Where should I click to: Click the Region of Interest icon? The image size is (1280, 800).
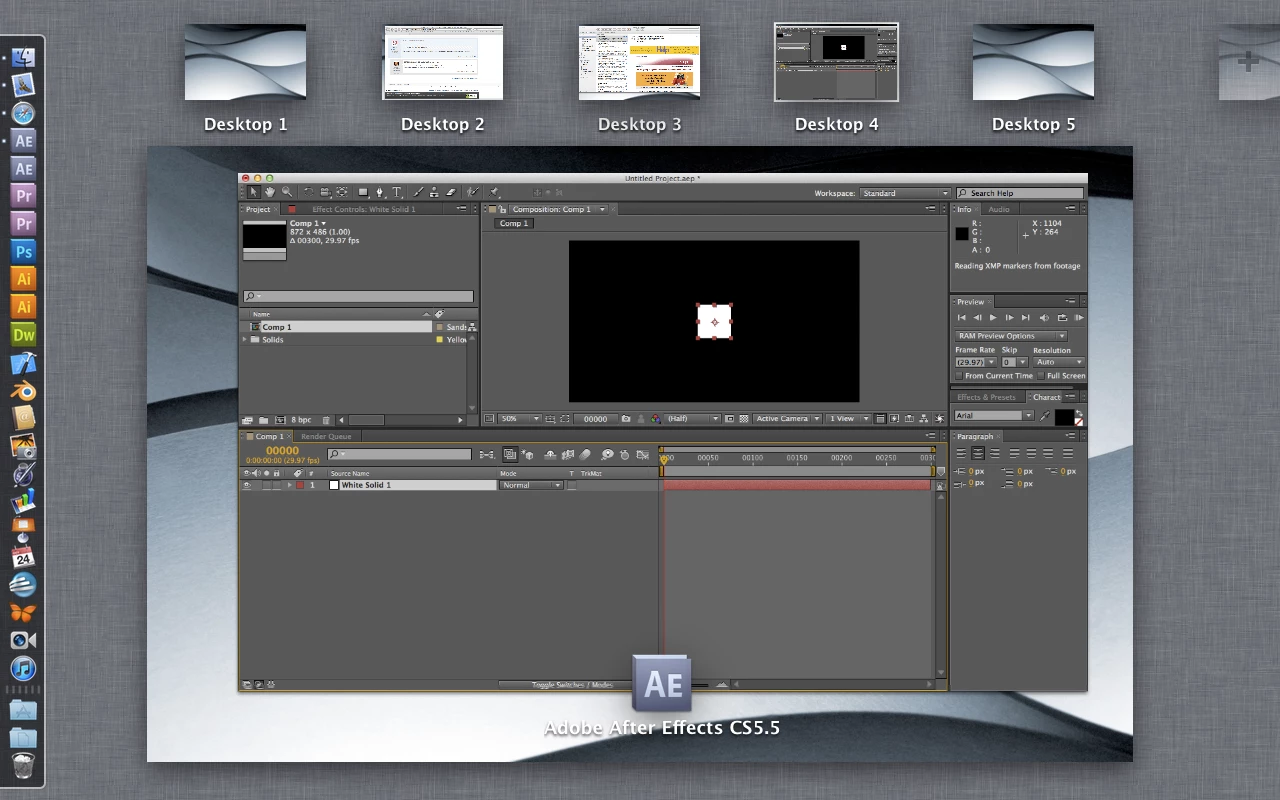(730, 419)
